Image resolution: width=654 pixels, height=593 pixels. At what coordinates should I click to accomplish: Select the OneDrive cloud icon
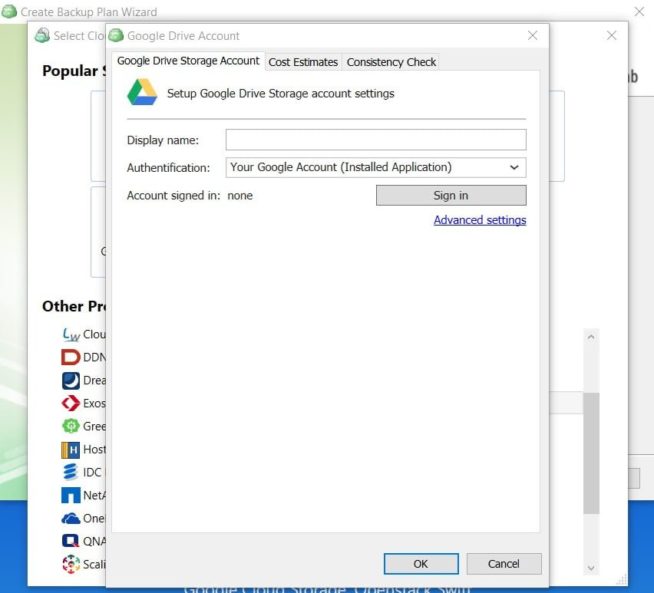coord(70,518)
